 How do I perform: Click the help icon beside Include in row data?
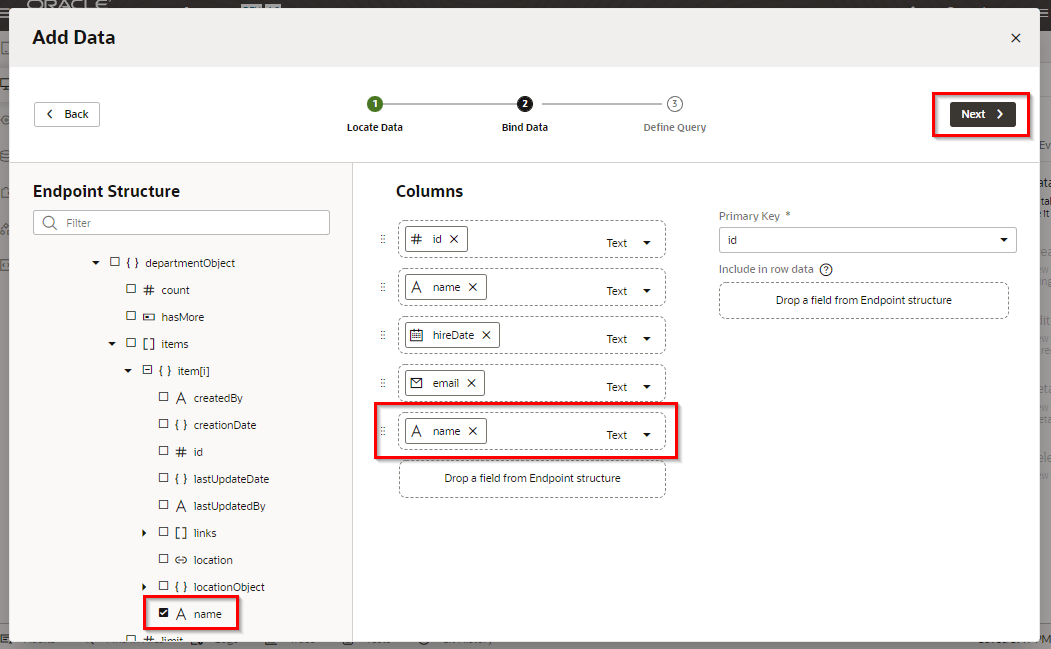pos(826,269)
